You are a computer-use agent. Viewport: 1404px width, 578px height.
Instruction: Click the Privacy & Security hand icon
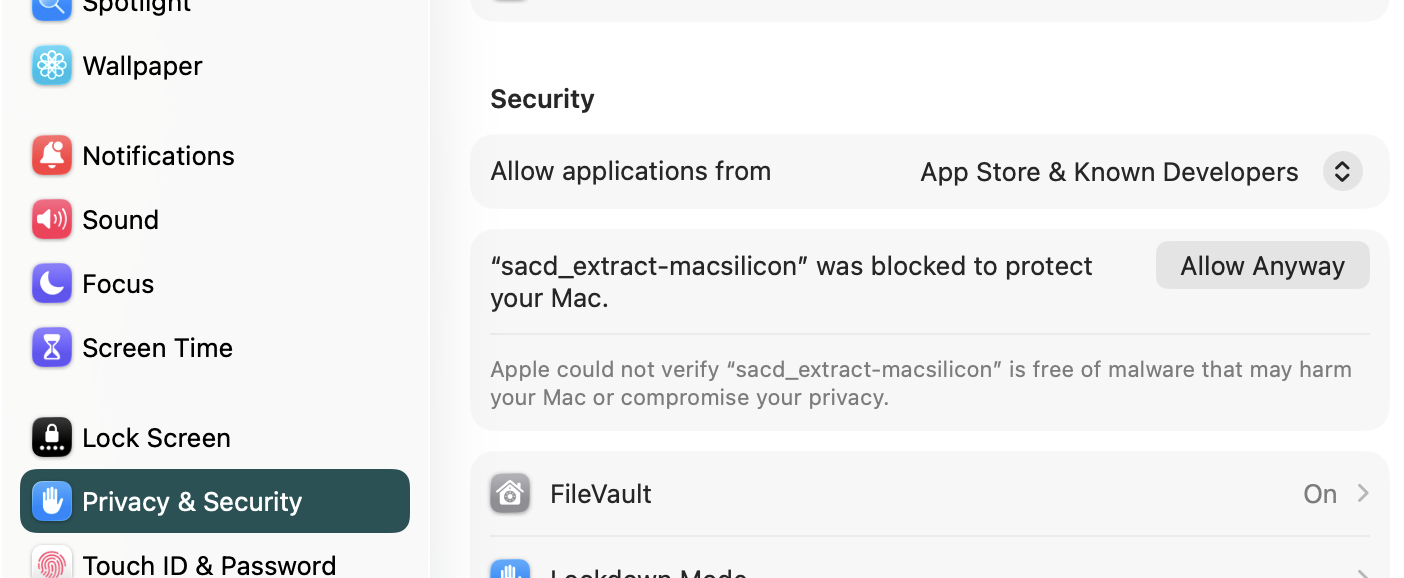(x=52, y=502)
